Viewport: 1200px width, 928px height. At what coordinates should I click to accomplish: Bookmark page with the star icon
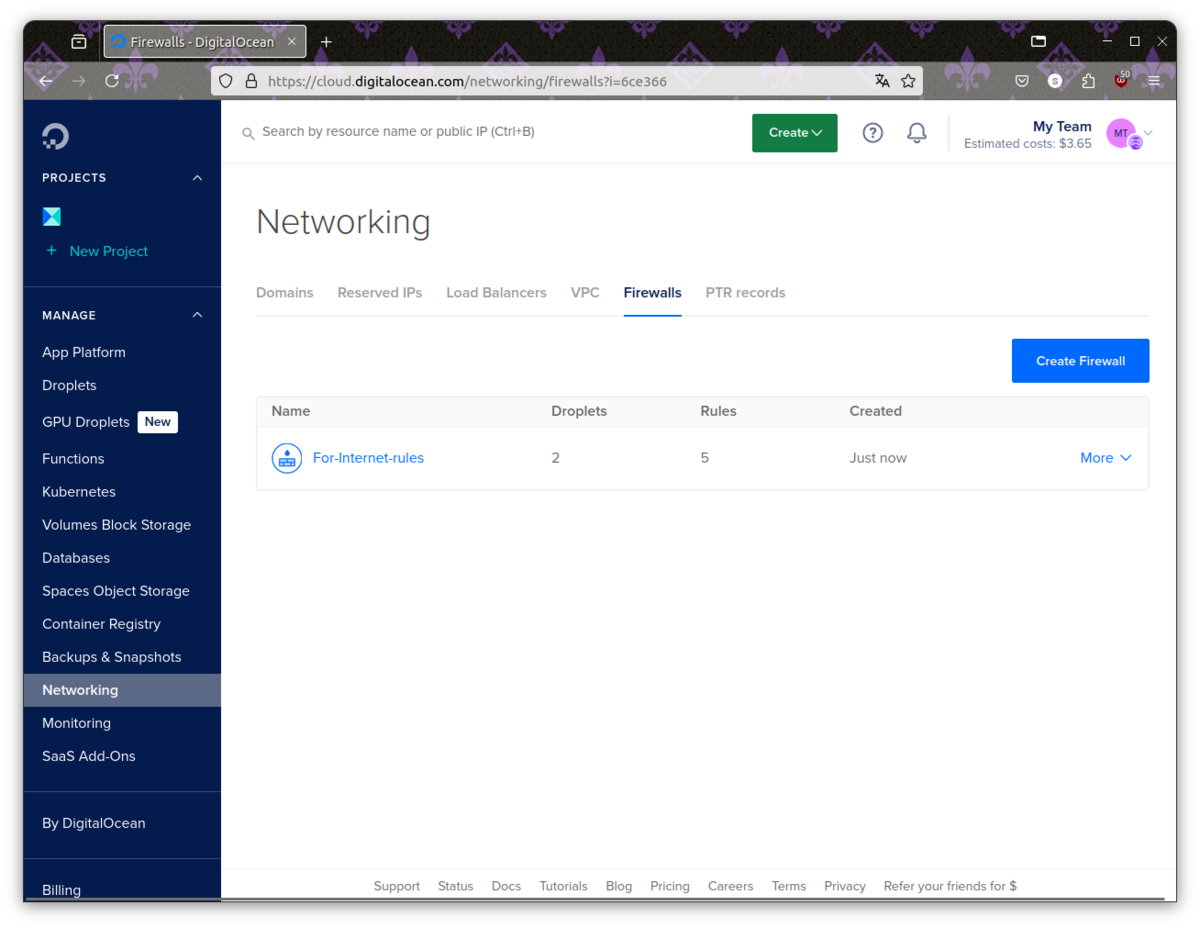(x=908, y=81)
